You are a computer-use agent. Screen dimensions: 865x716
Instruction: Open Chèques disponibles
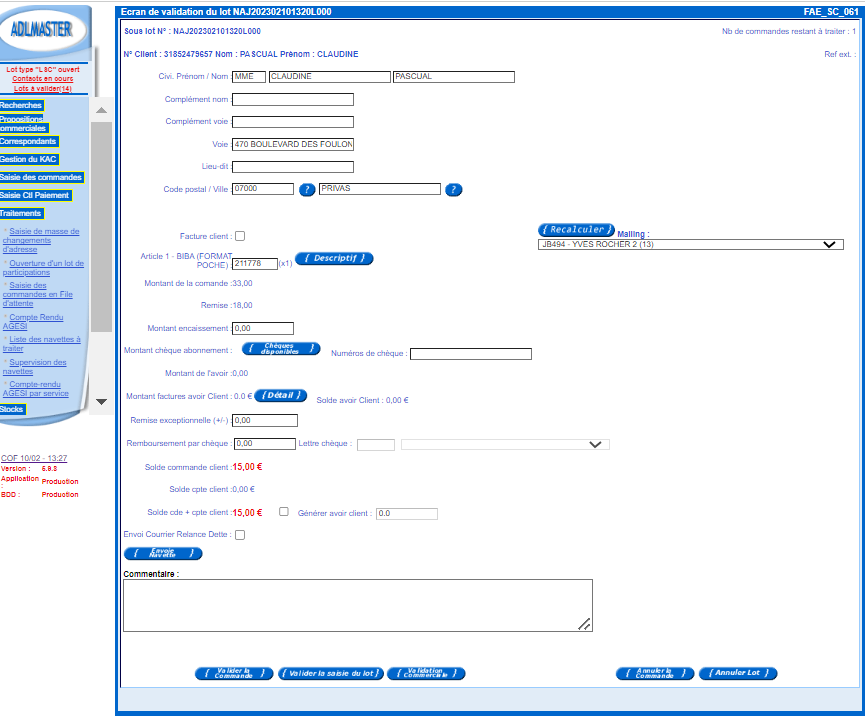pyautogui.click(x=281, y=349)
